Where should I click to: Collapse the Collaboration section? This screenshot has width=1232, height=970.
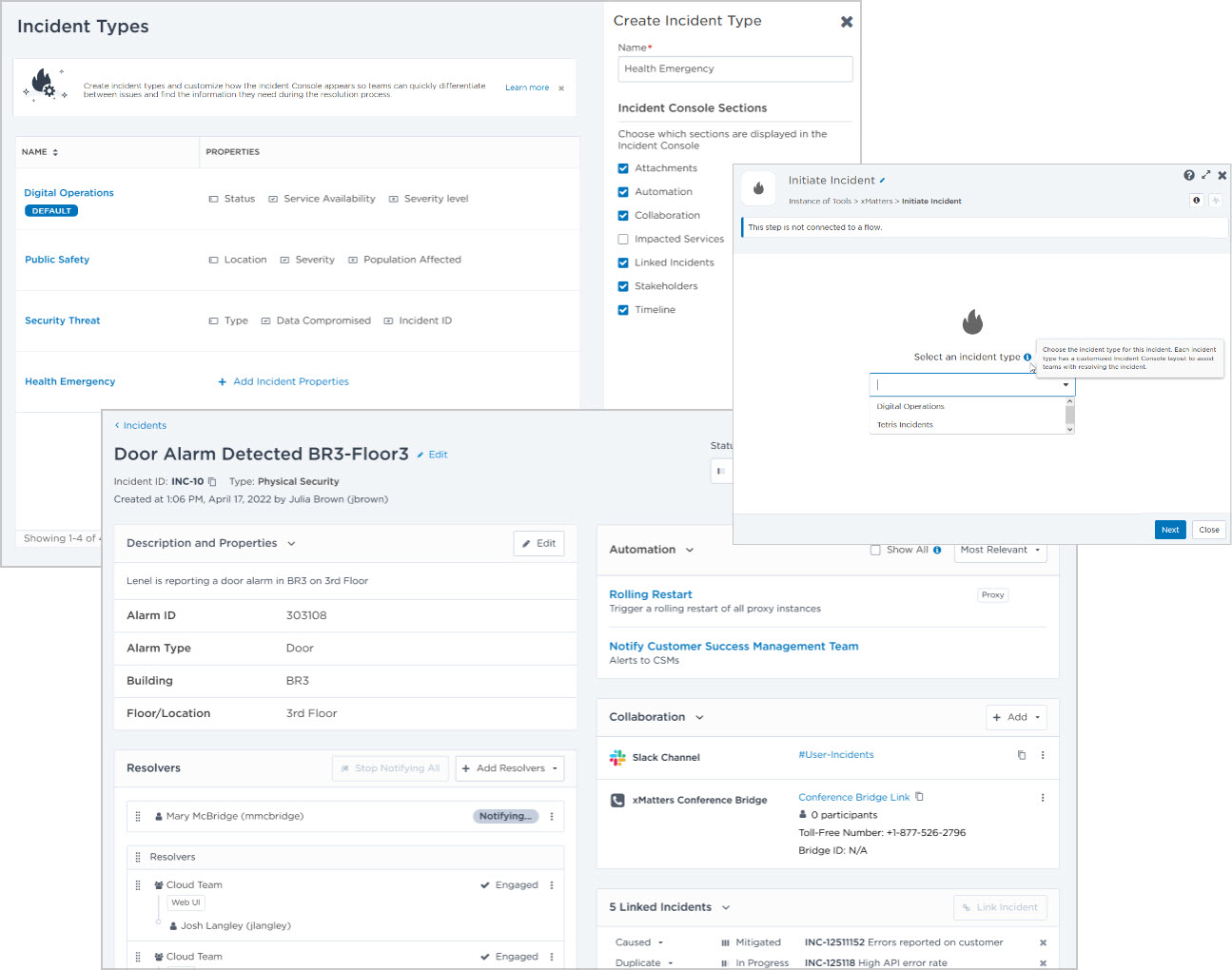point(699,717)
